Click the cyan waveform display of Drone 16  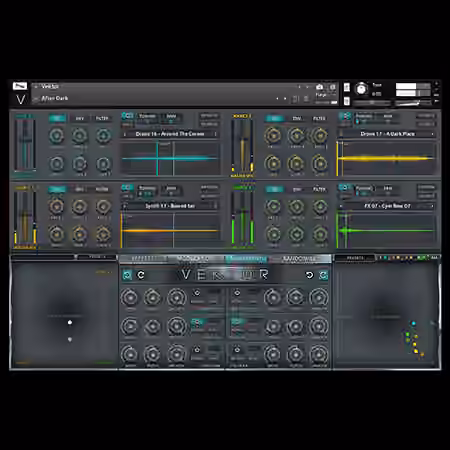point(170,159)
